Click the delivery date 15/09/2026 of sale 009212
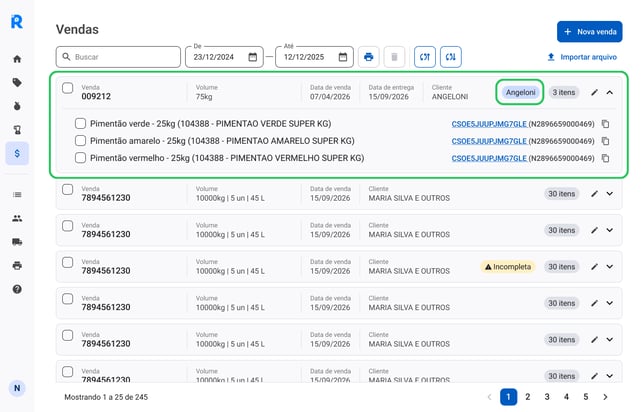 pos(389,97)
